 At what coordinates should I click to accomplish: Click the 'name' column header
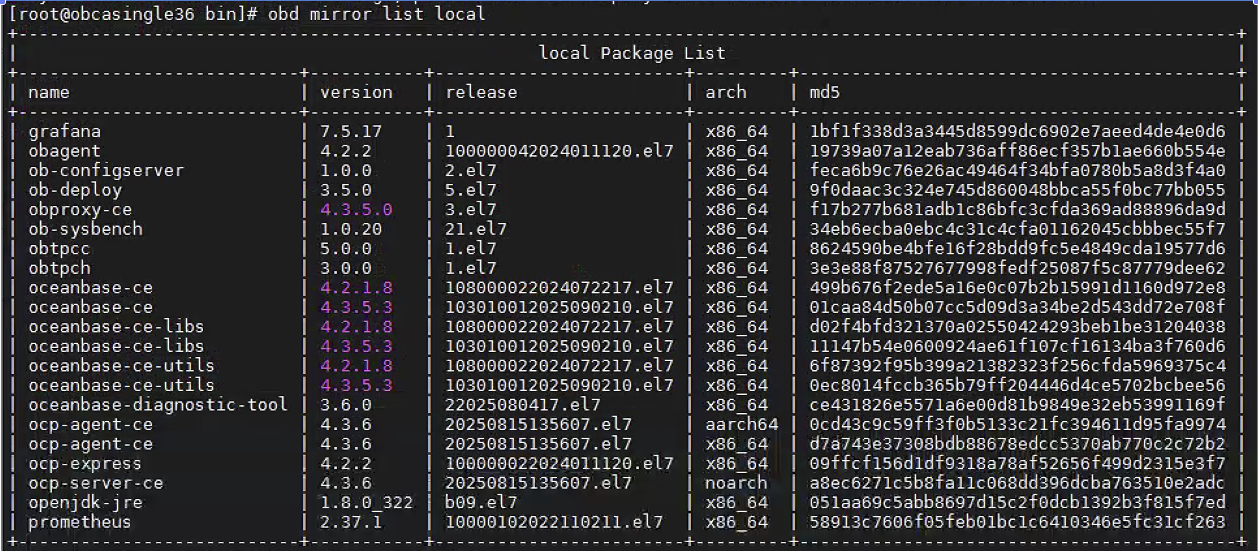[x=49, y=92]
